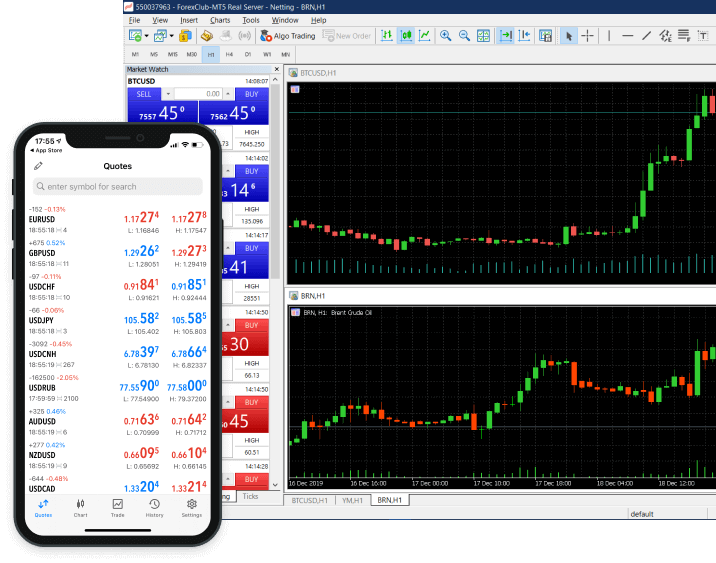Switch timeframe to W1
716x563 pixels.
click(x=267, y=54)
